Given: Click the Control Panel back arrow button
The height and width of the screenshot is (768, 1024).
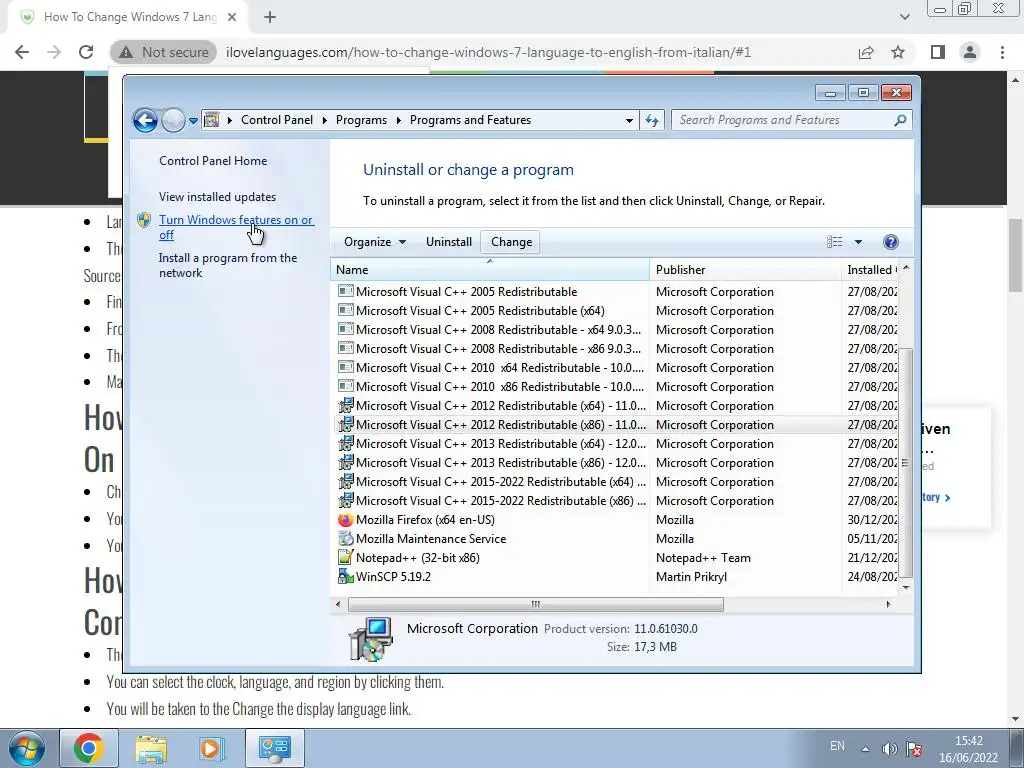Looking at the screenshot, I should point(145,120).
